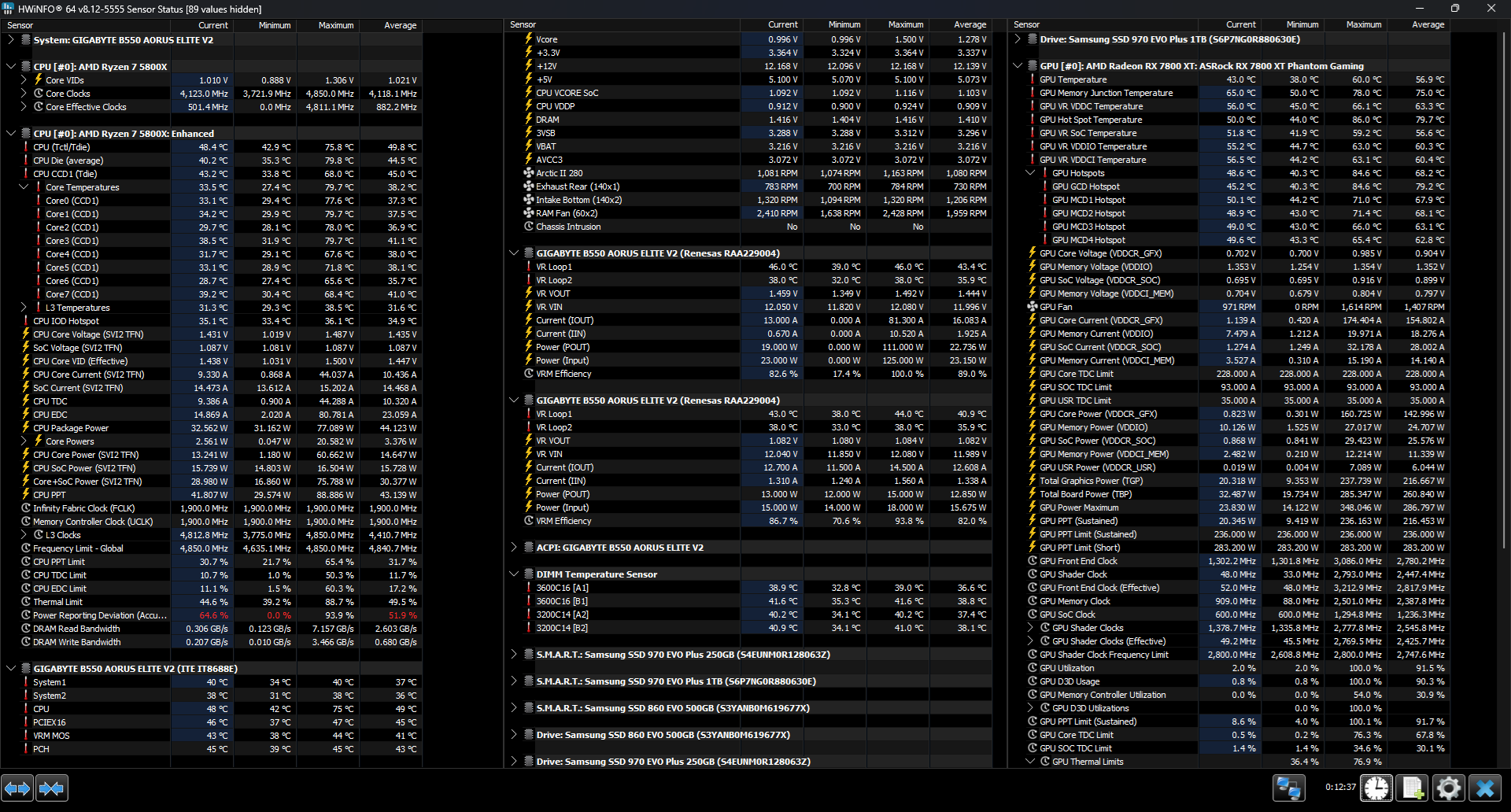Click the icon beside Chassis Intrusion
This screenshot has width=1511, height=812.
[529, 227]
